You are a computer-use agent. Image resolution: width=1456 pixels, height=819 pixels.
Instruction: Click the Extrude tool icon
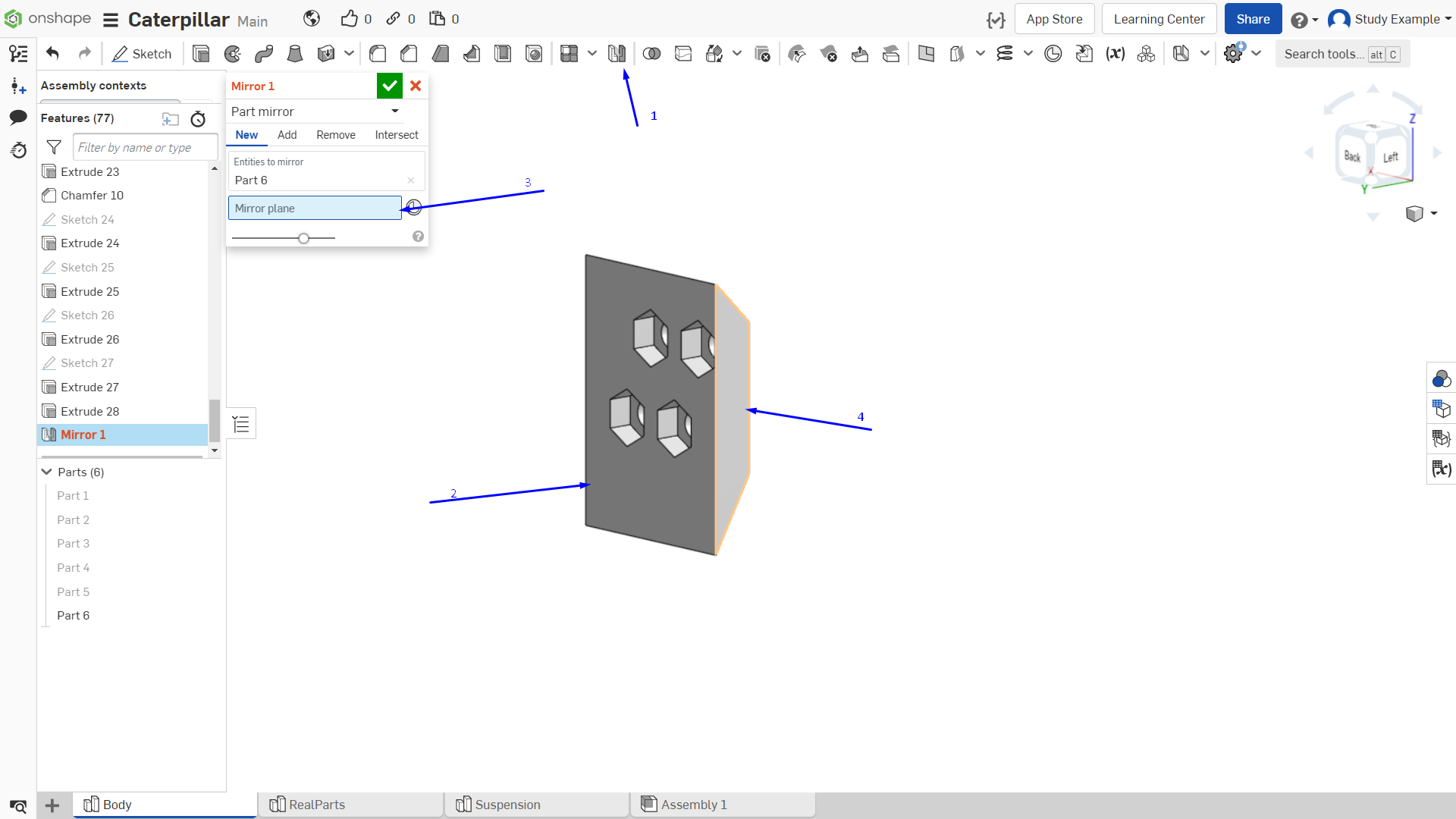[x=201, y=54]
